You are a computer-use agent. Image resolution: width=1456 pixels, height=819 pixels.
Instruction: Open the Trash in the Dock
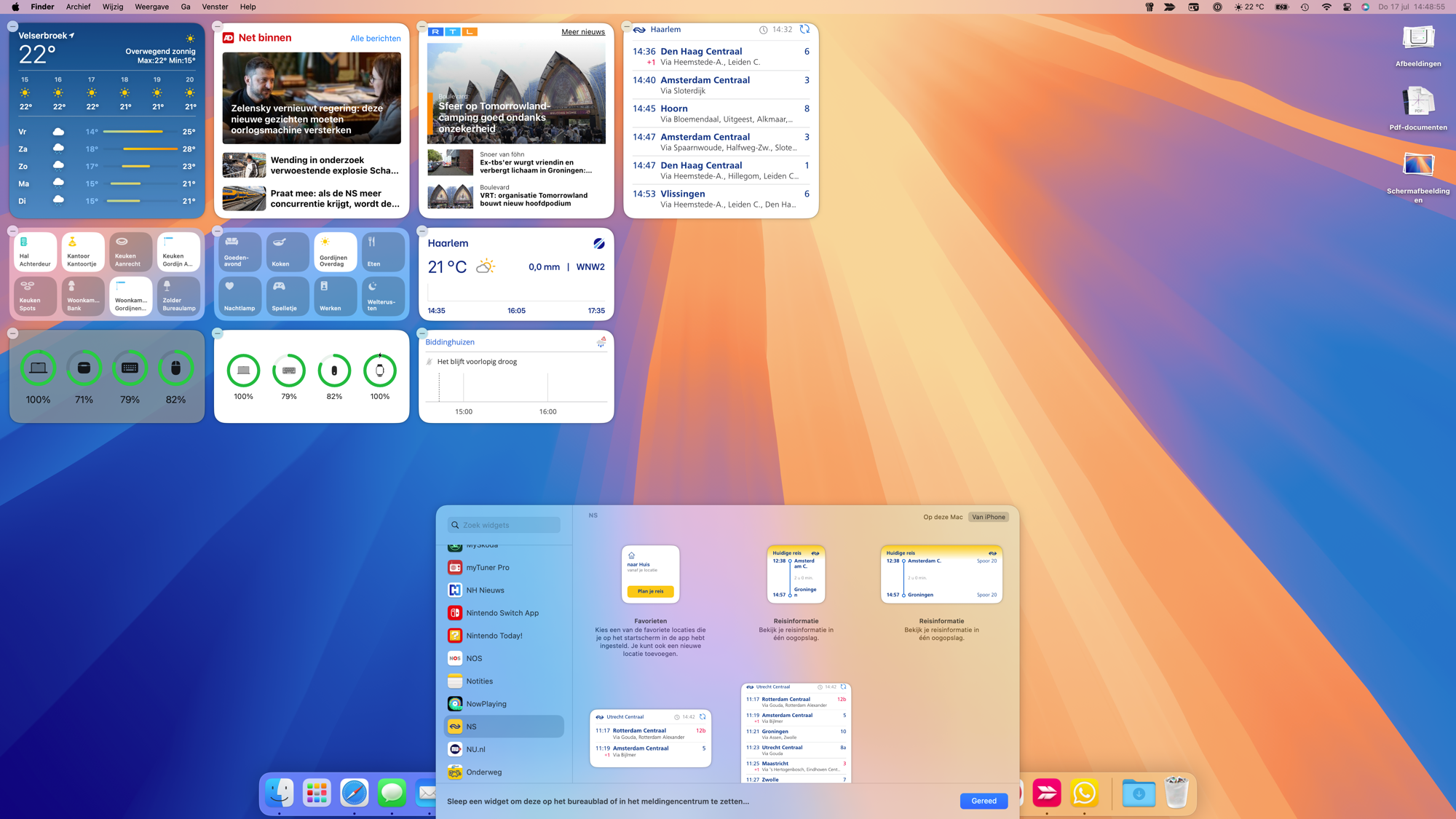click(x=1176, y=793)
